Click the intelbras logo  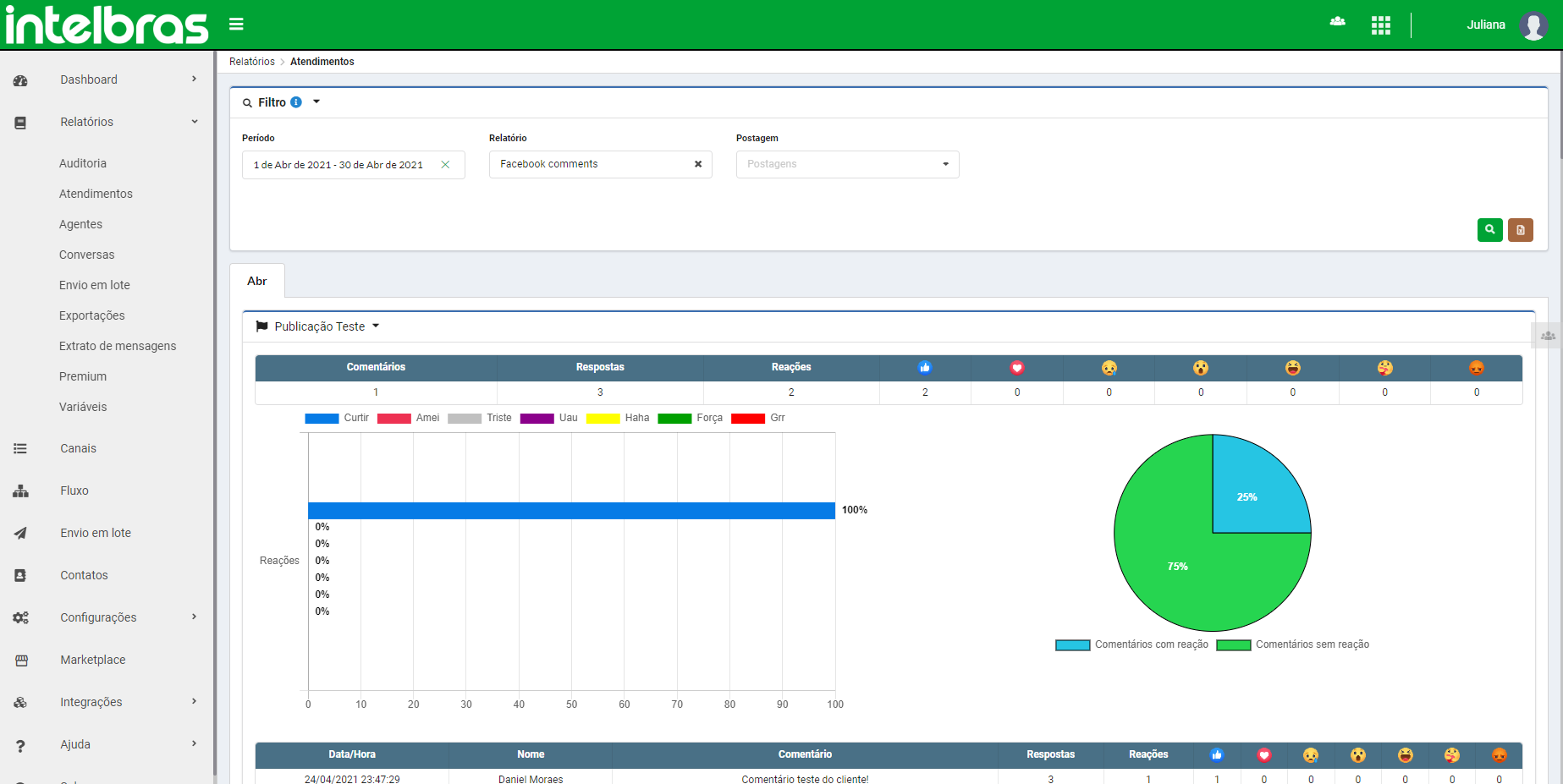point(107,25)
